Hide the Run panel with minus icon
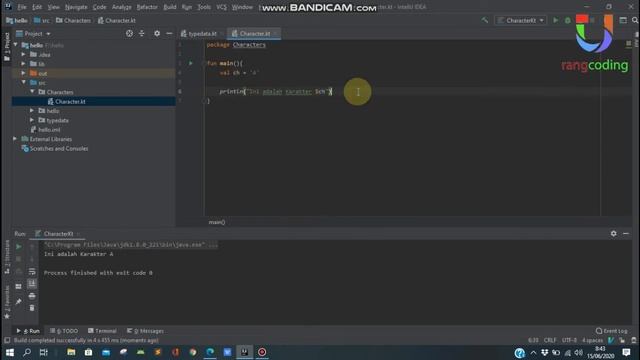This screenshot has width=640, height=360. 626,233
